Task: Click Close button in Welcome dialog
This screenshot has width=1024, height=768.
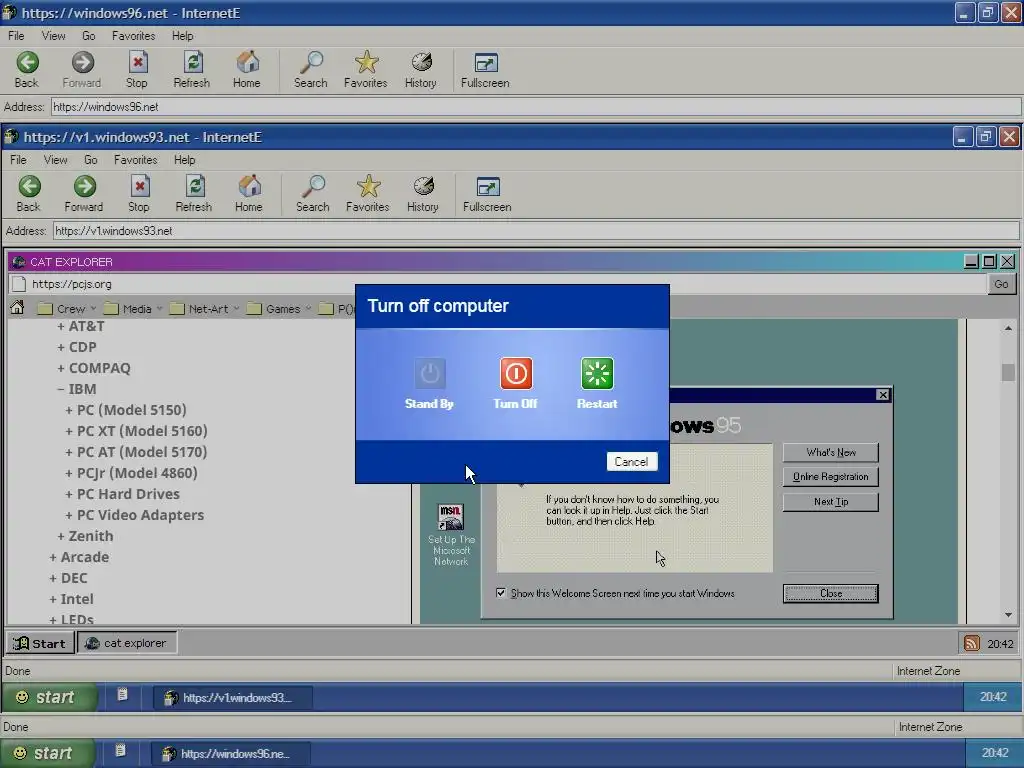Action: 831,593
